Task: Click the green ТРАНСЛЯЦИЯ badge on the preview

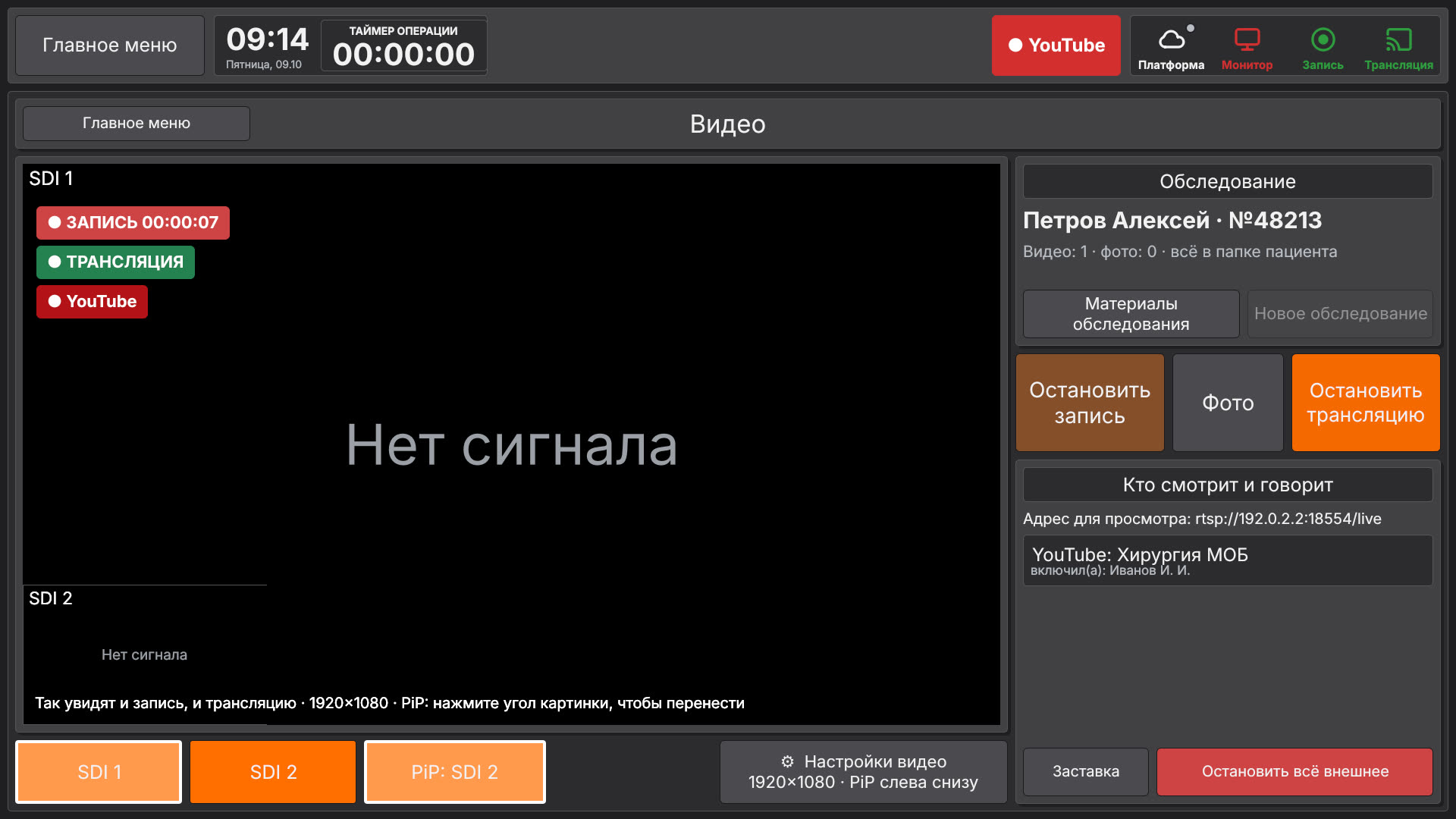Action: [x=115, y=262]
